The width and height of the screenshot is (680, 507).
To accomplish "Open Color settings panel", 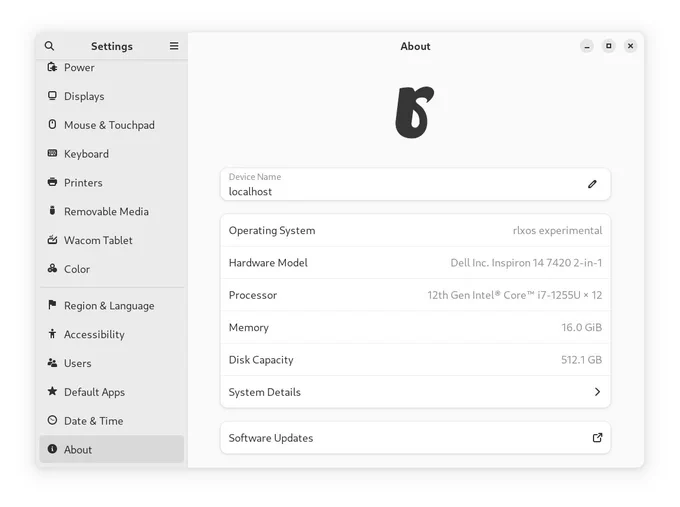I will point(111,269).
